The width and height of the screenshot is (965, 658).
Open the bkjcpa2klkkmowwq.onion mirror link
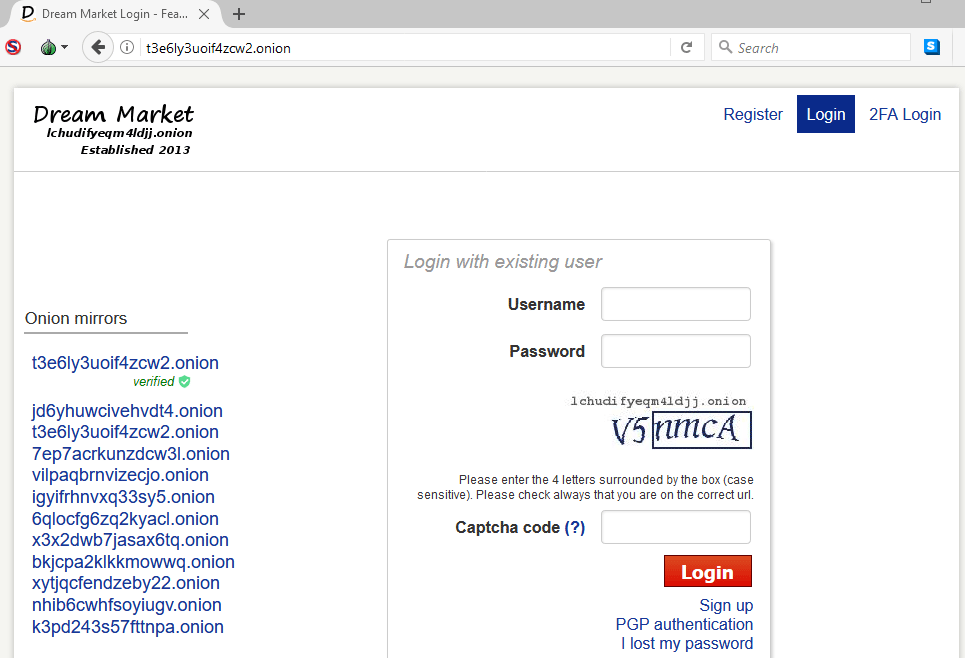pyautogui.click(x=133, y=562)
